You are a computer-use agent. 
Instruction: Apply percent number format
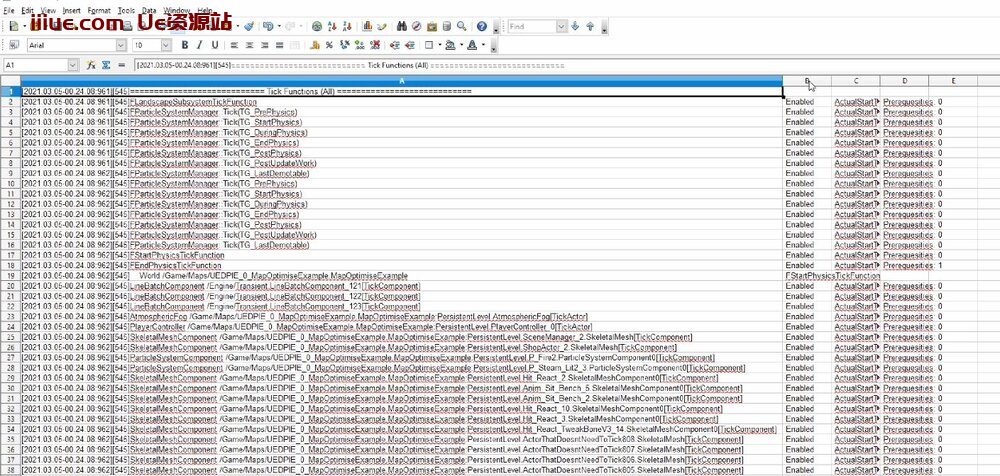click(330, 45)
